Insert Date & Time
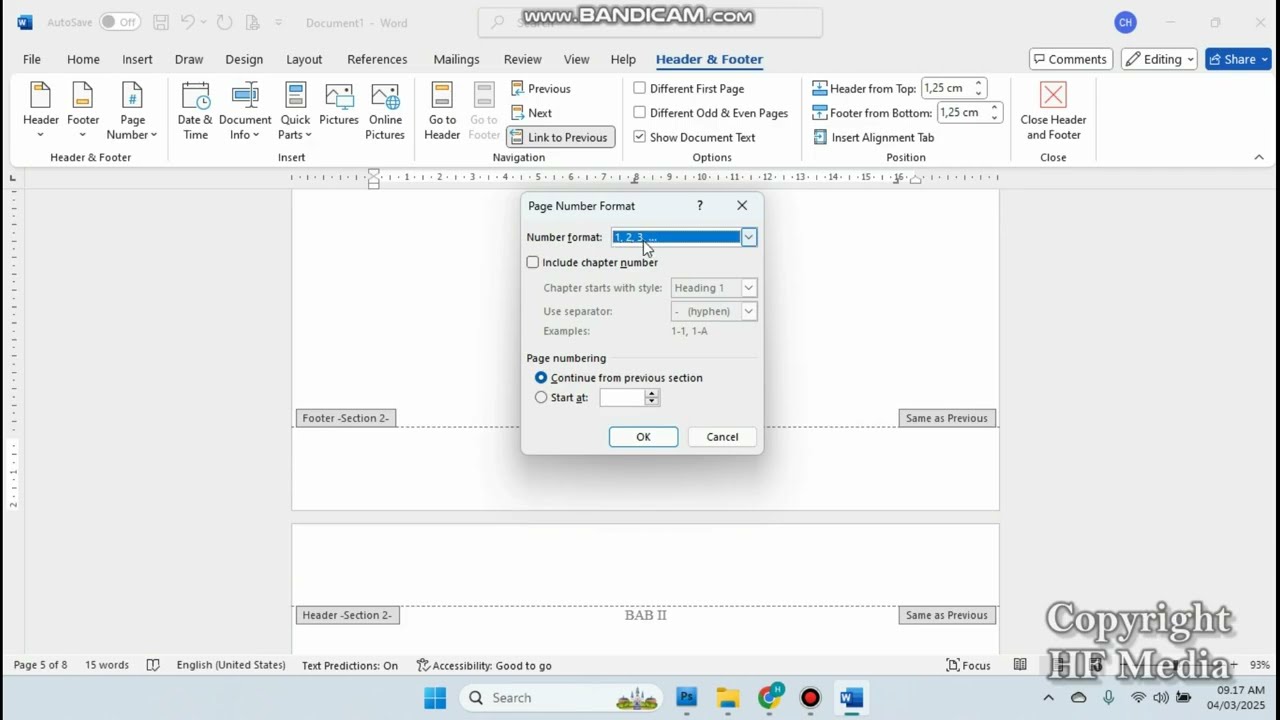The height and width of the screenshot is (720, 1280). [195, 110]
